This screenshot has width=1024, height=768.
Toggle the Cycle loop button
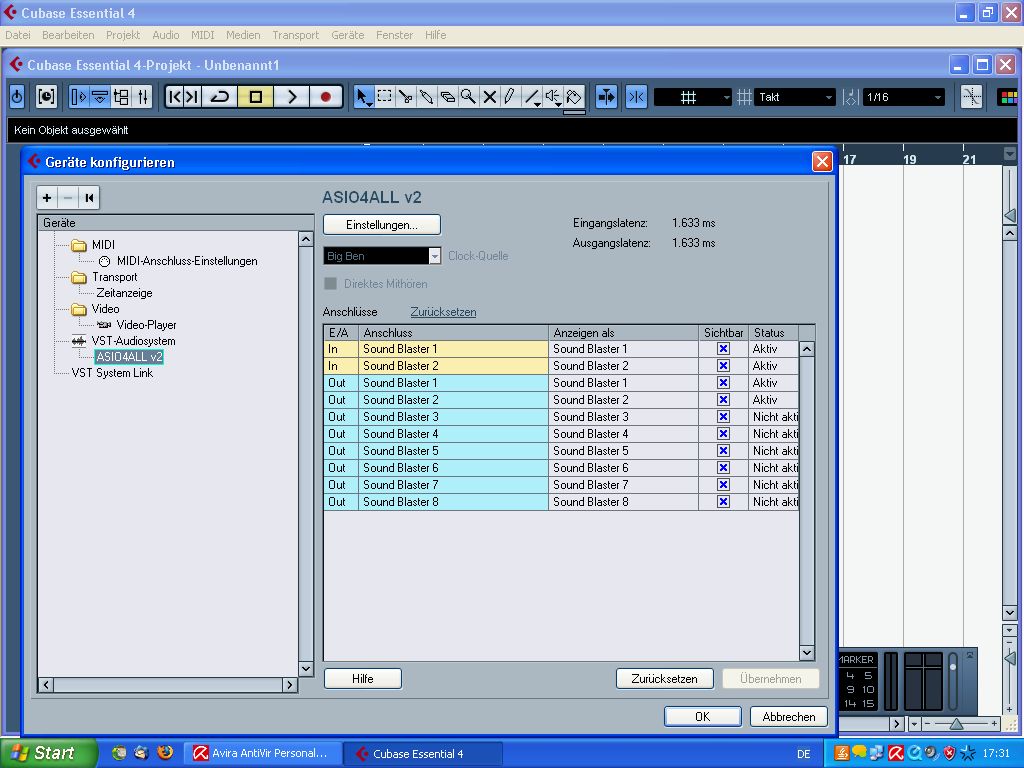coord(219,97)
